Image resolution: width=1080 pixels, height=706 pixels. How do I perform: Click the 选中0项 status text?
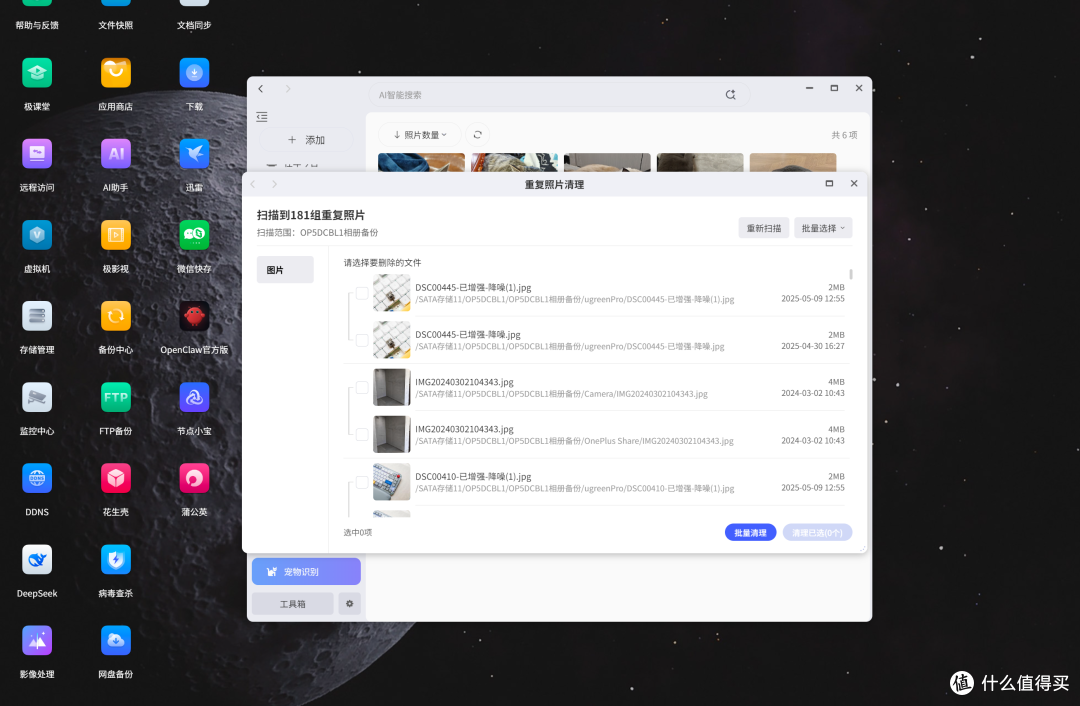tap(357, 532)
